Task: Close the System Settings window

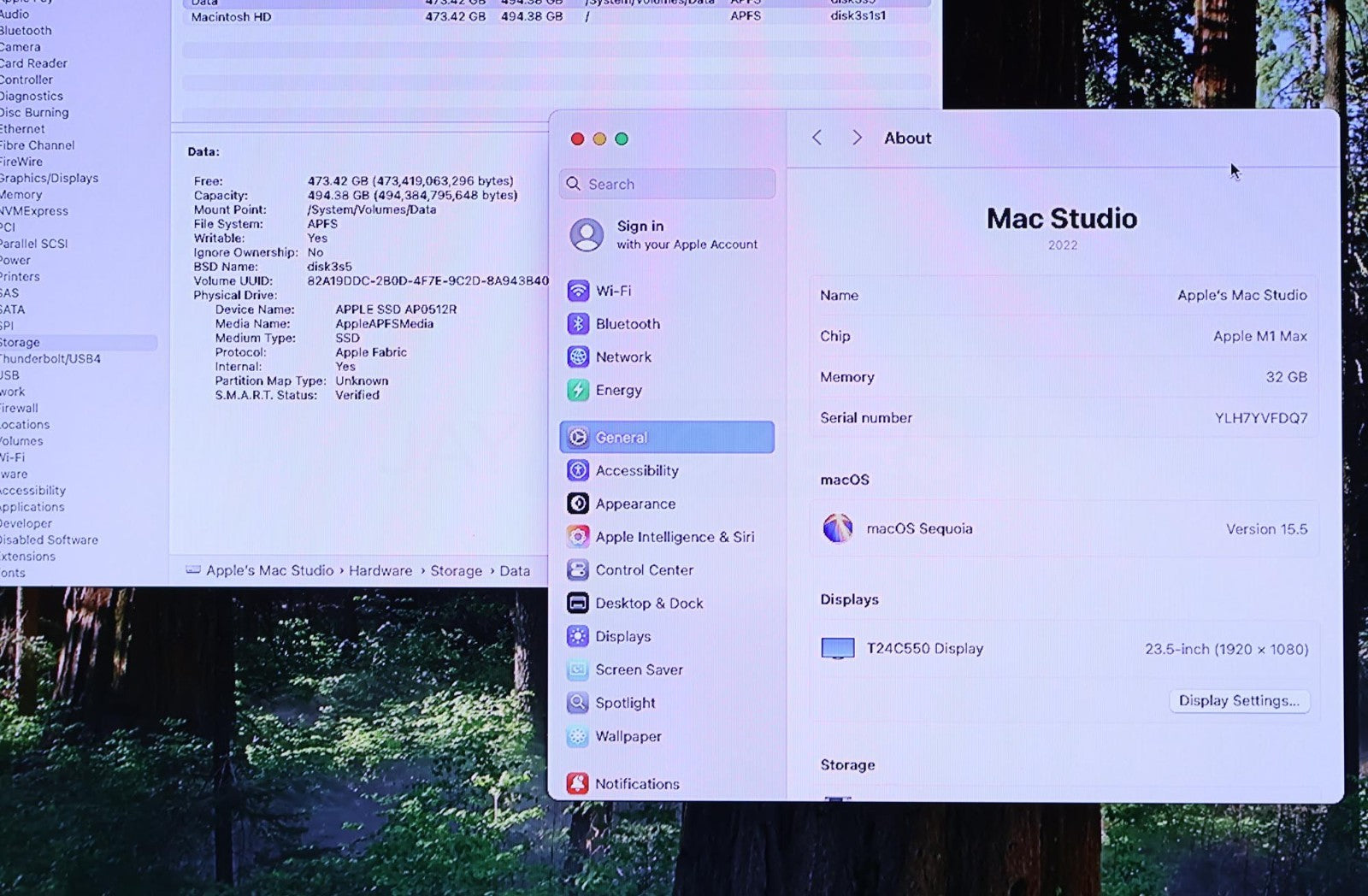Action: coord(577,139)
